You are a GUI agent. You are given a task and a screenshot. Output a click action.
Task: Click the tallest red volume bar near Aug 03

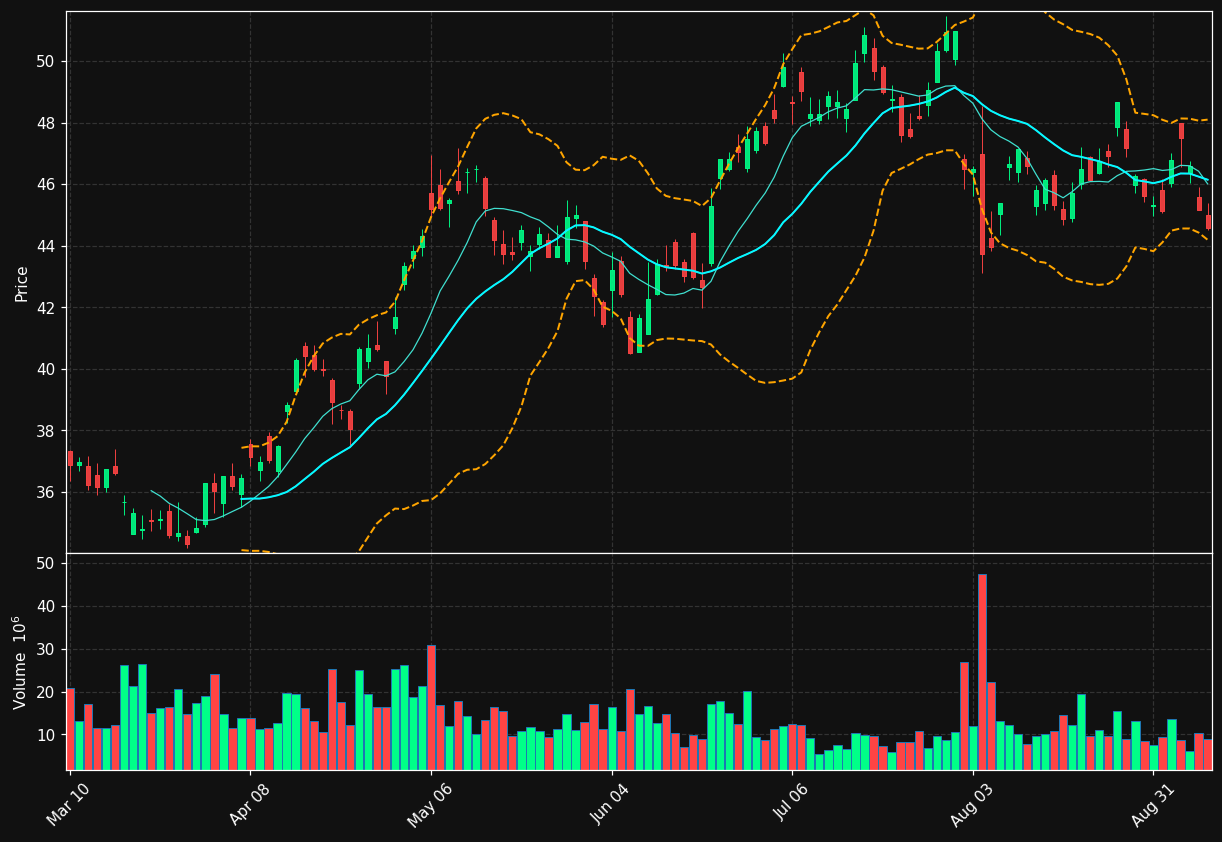point(982,672)
